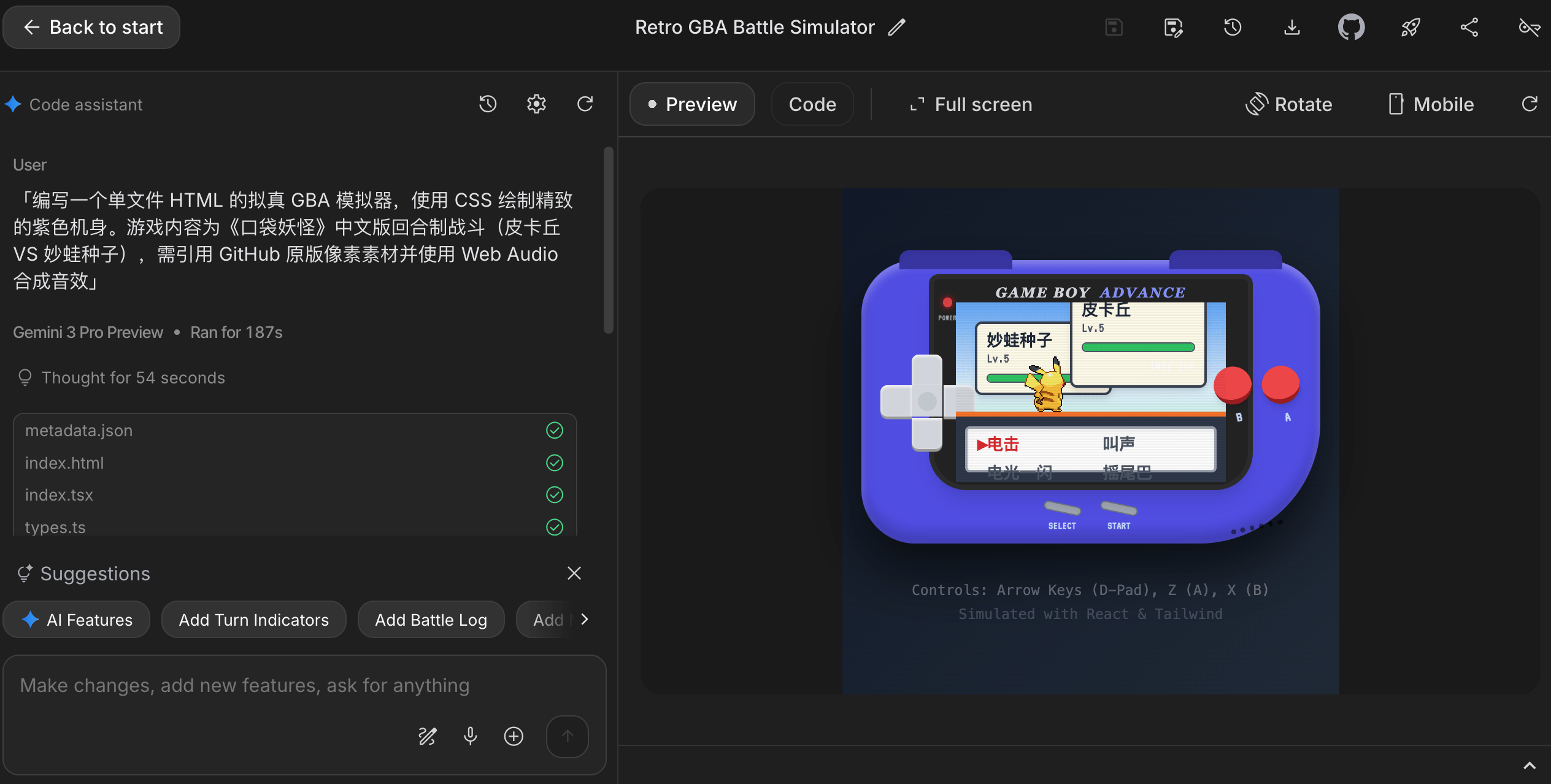Click the Gemini 3 Pro Preview label
The width and height of the screenshot is (1551, 784).
click(88, 332)
